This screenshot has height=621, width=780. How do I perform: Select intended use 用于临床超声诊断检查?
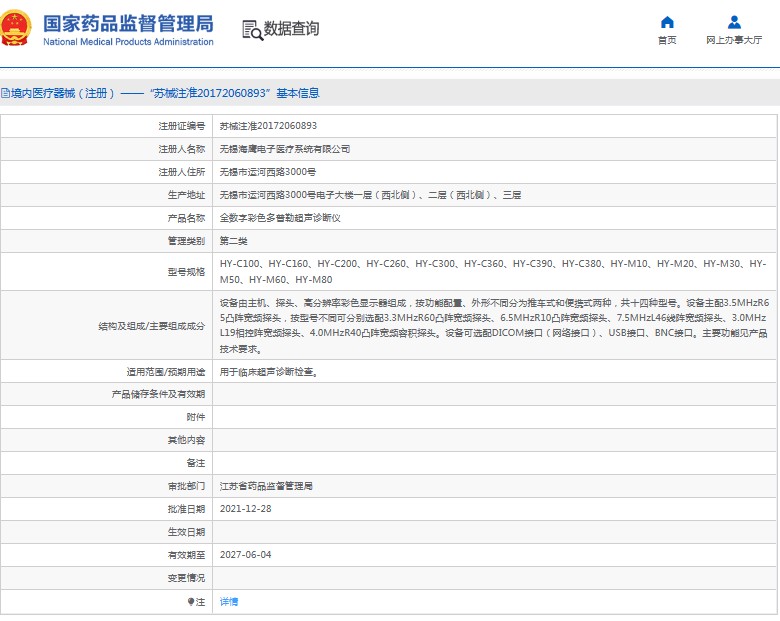(269, 372)
